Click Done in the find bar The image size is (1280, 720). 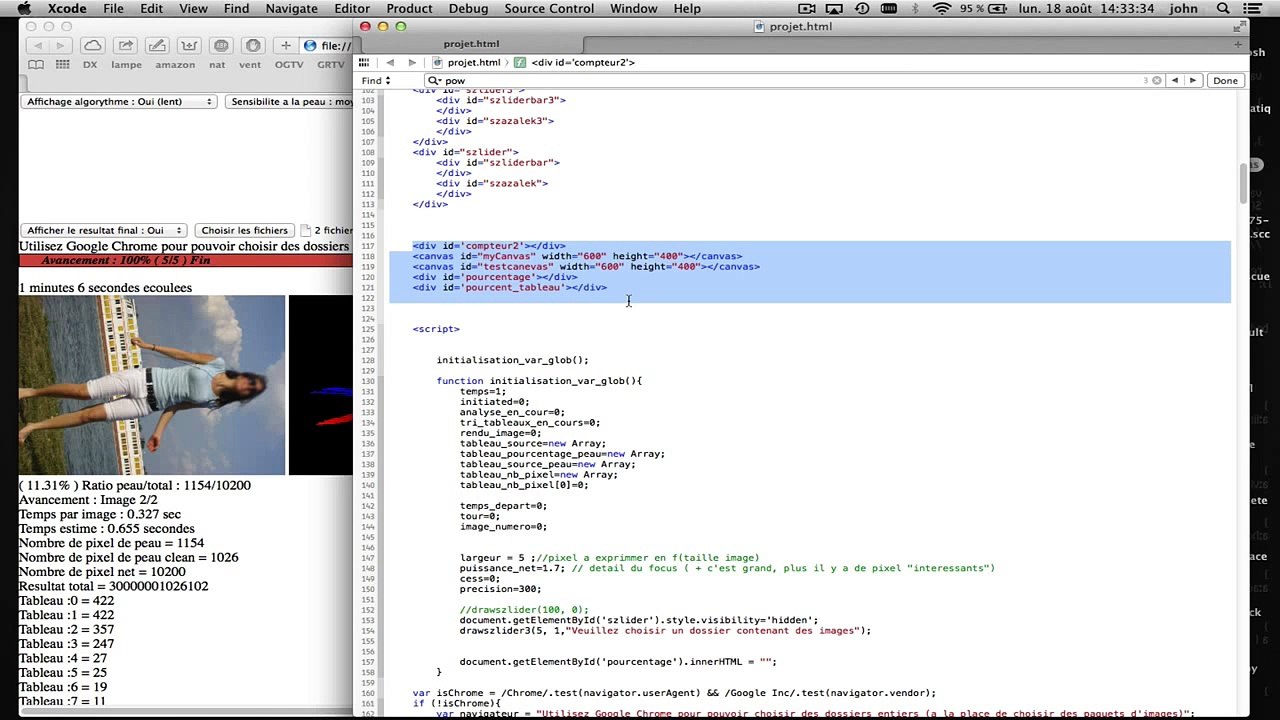[1225, 80]
